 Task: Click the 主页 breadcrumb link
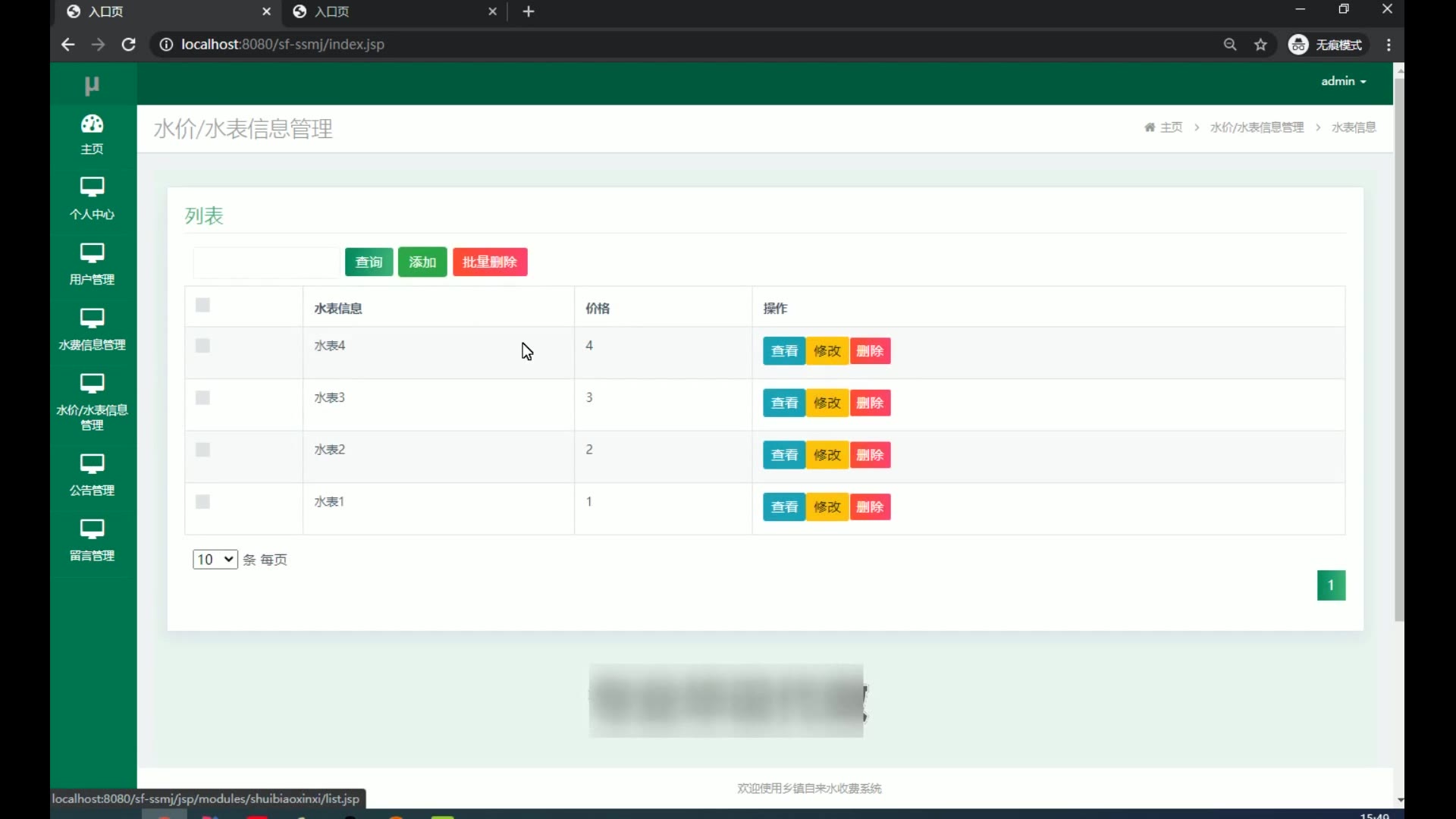coord(1170,127)
